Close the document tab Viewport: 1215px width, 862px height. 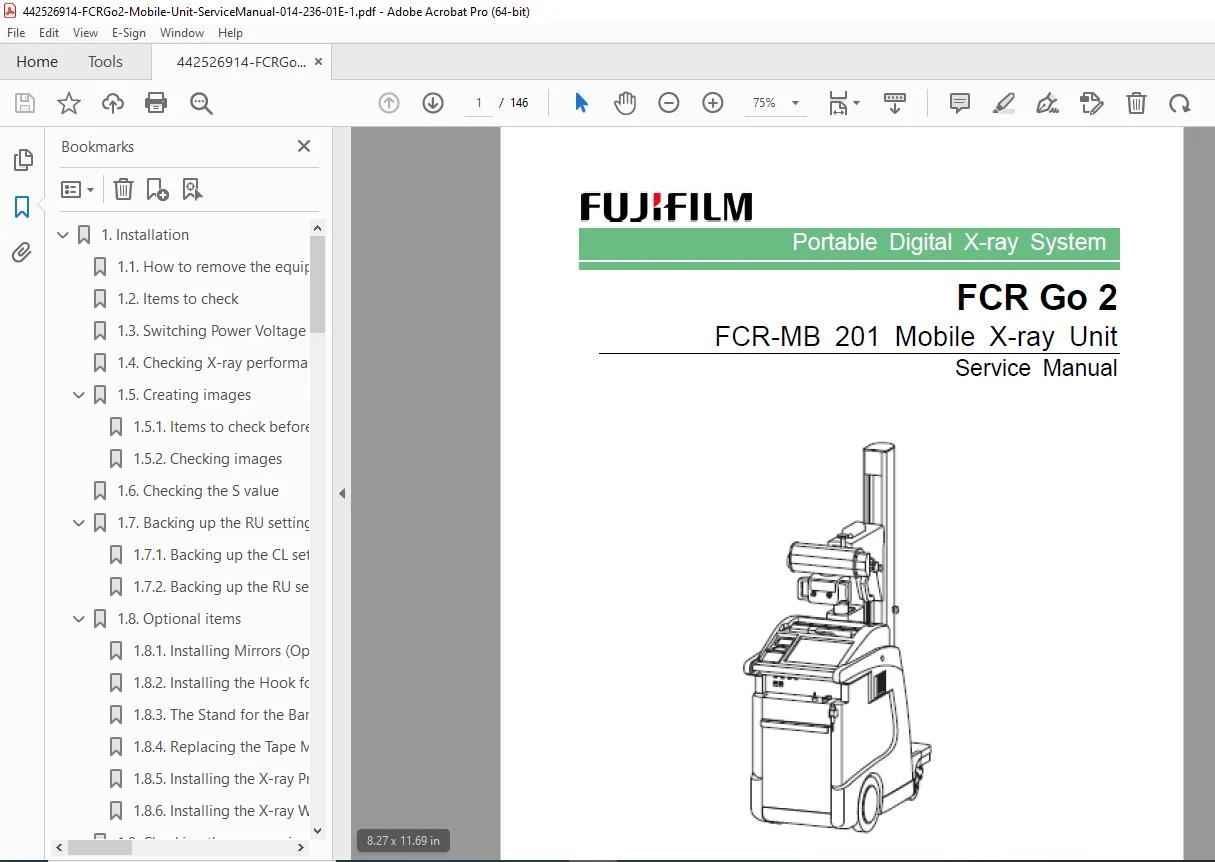coord(318,62)
